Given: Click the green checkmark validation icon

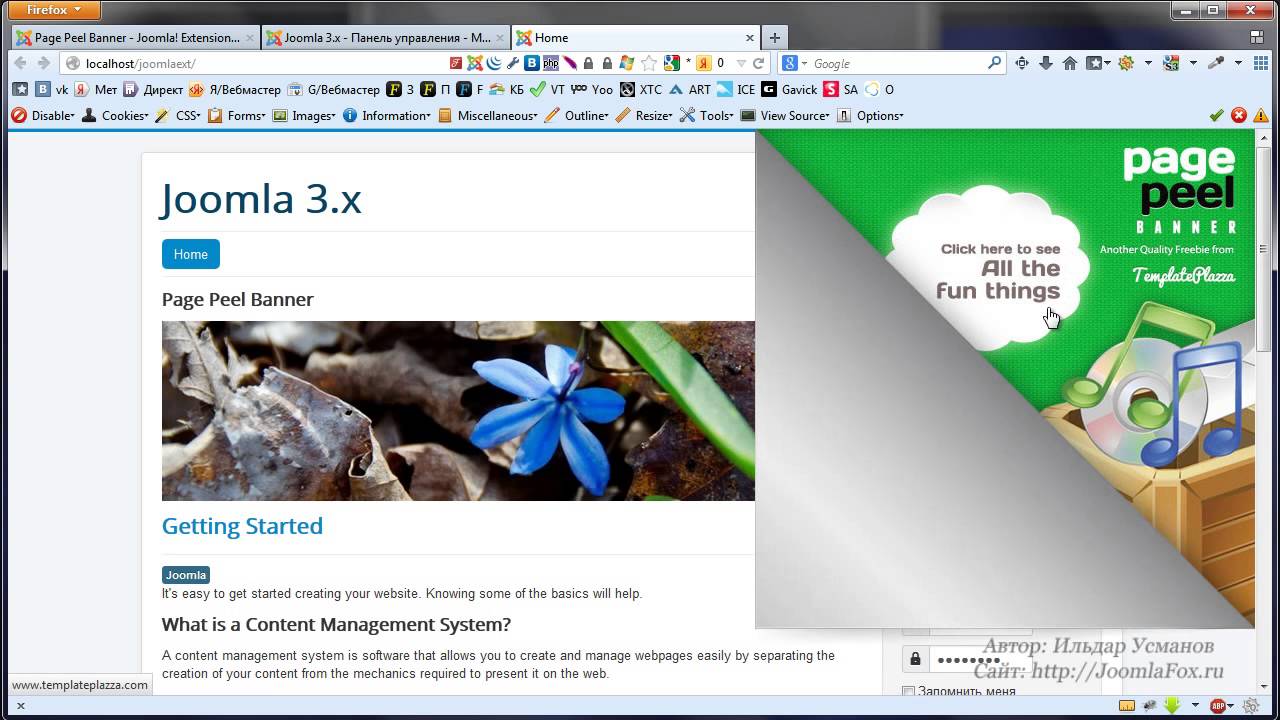Looking at the screenshot, I should coord(1217,115).
